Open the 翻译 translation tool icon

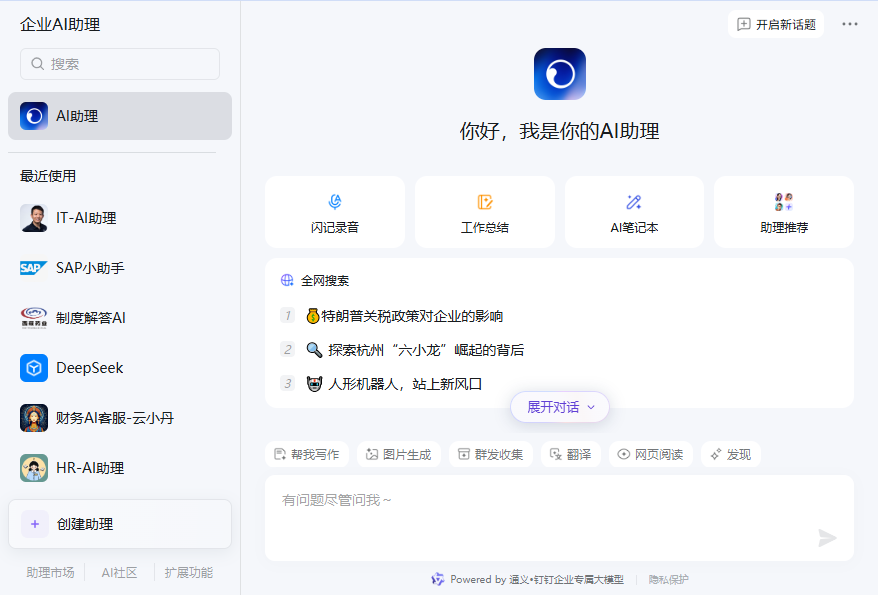[570, 454]
